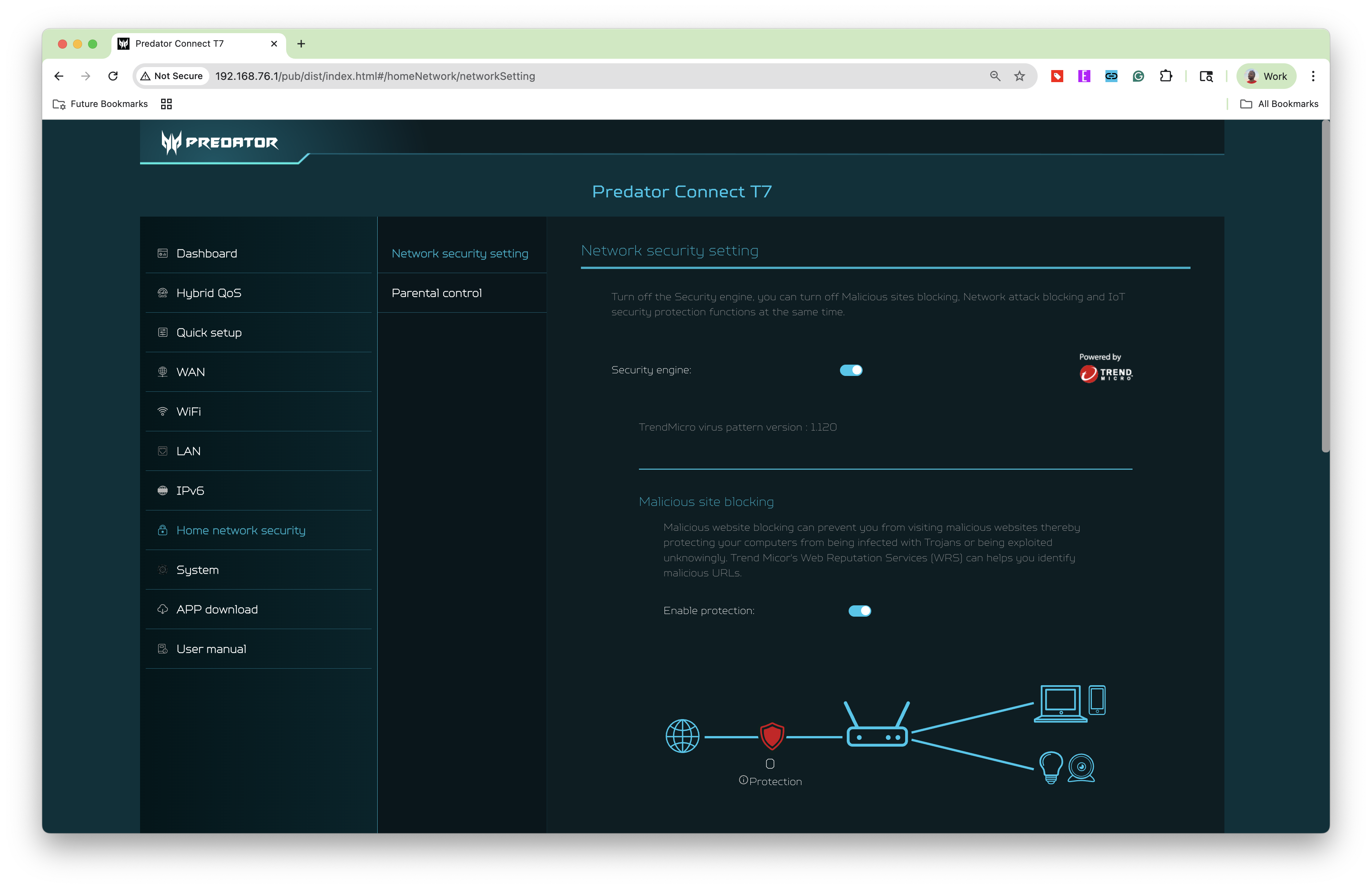Click the lightbulb IoT device icon
Screen dimensions: 1372x889
click(1051, 767)
